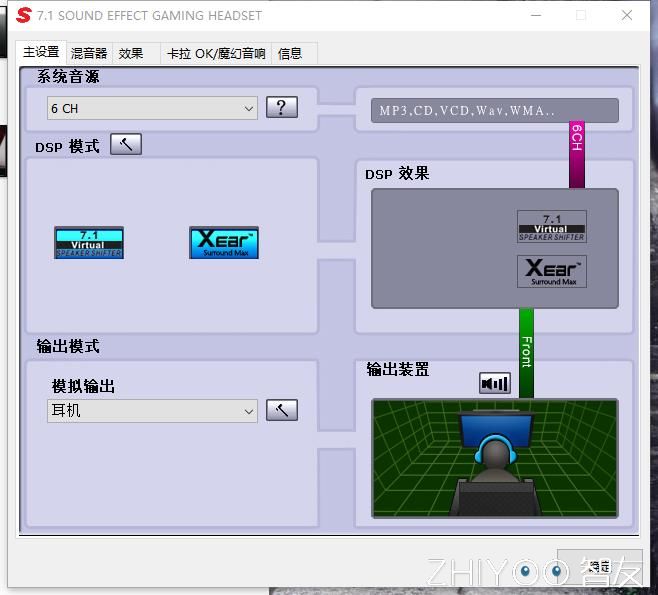Image resolution: width=658 pixels, height=595 pixels.
Task: Switch to the 卡拉 OK/魔幻音响 tab
Action: click(216, 54)
